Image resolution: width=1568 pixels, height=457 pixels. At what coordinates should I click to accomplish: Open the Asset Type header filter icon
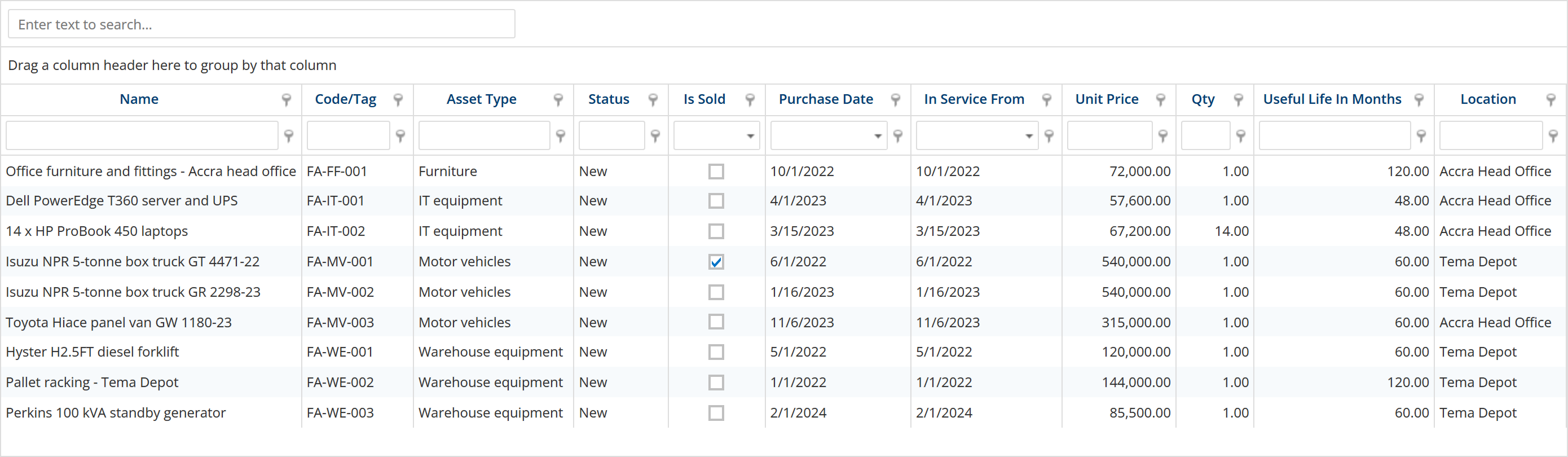(558, 100)
